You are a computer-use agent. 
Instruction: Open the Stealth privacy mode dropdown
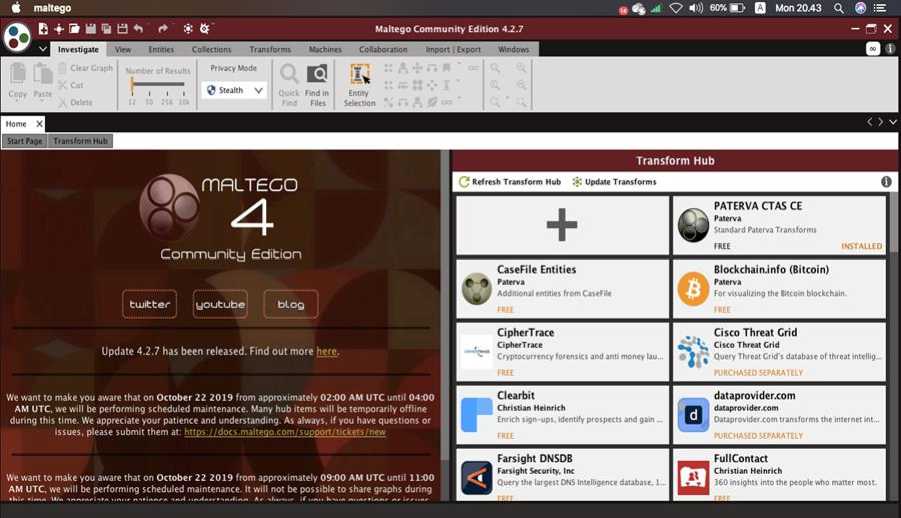pyautogui.click(x=234, y=90)
